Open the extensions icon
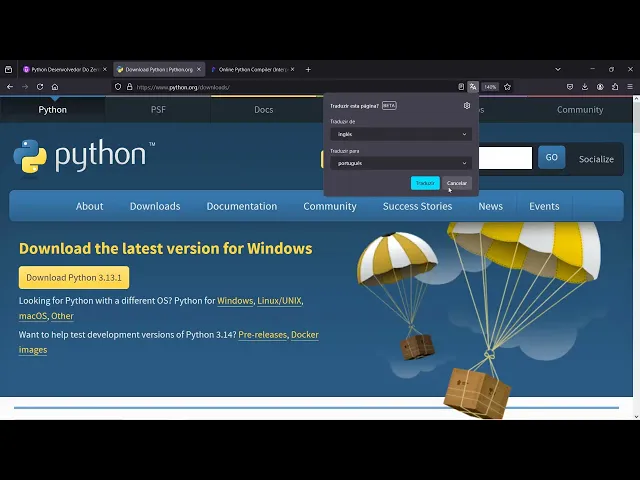640x480 pixels. 615,87
